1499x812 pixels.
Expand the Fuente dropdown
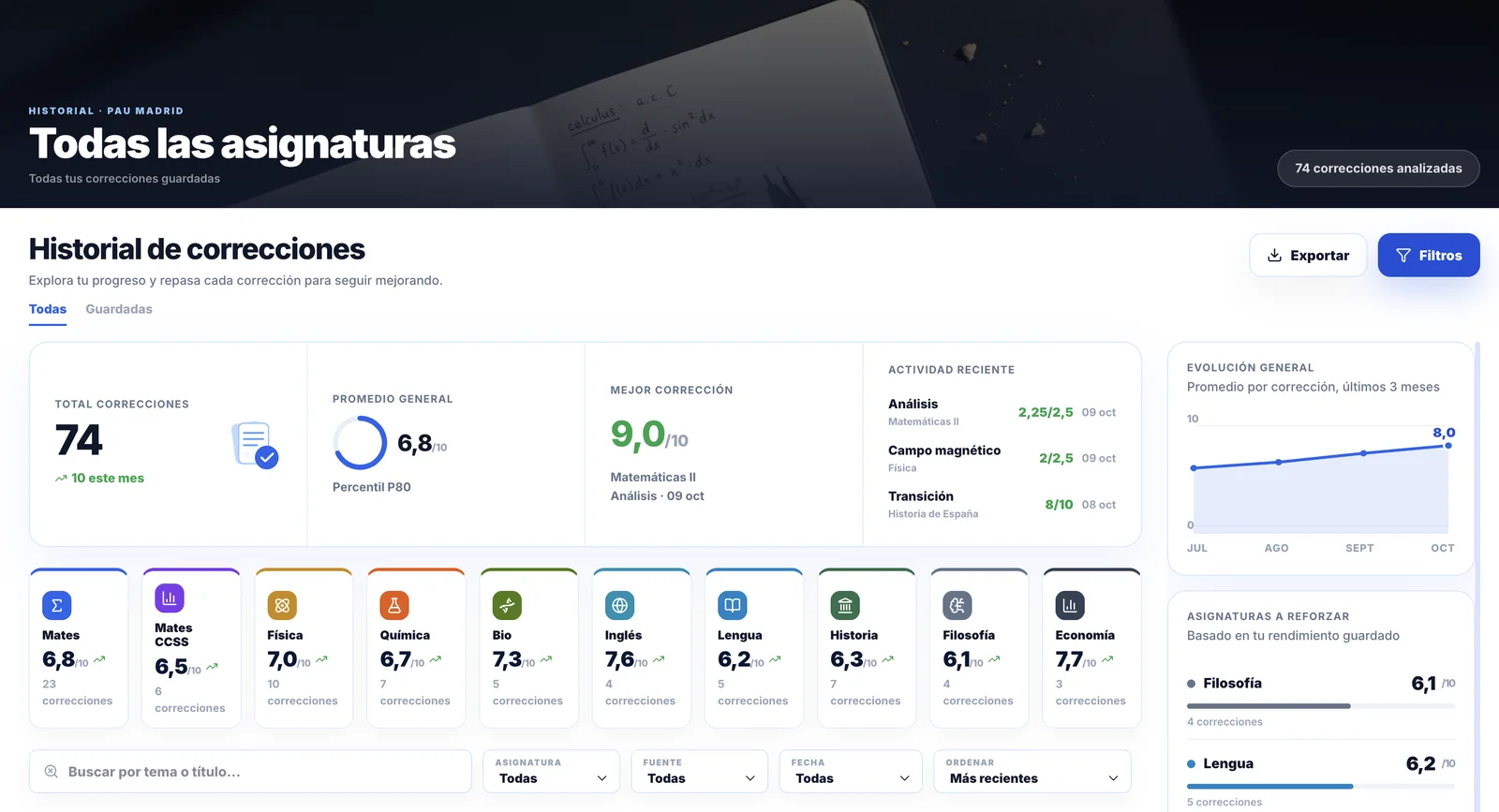pos(699,772)
